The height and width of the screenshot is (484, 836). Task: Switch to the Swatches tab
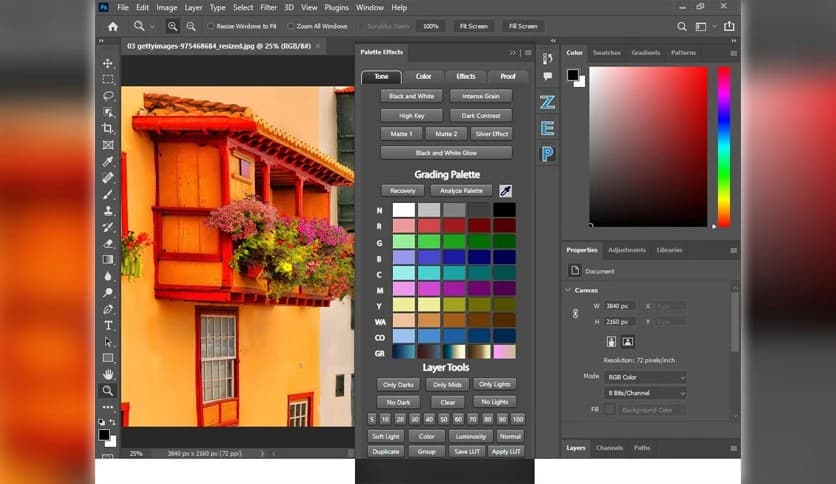607,53
